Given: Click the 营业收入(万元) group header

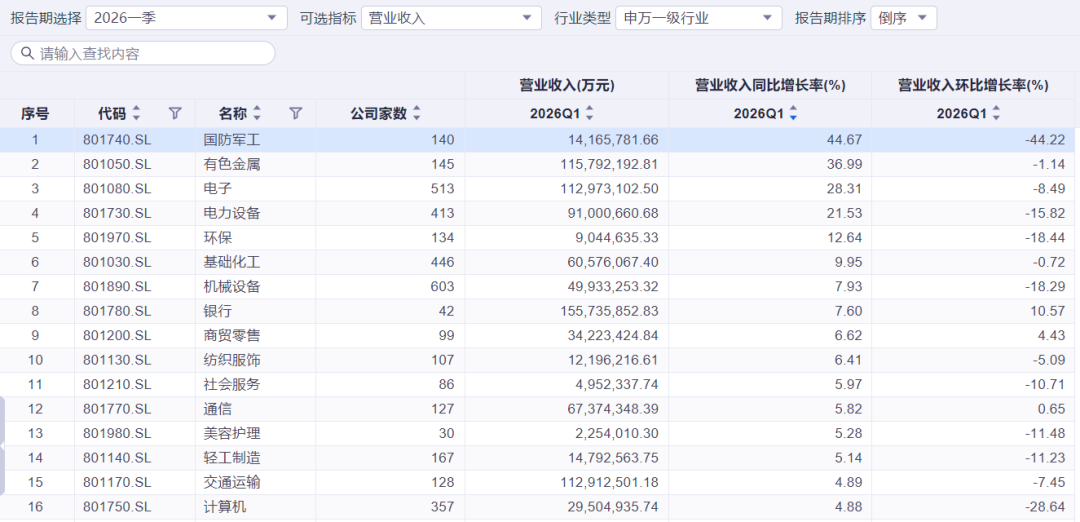Looking at the screenshot, I should (567, 85).
